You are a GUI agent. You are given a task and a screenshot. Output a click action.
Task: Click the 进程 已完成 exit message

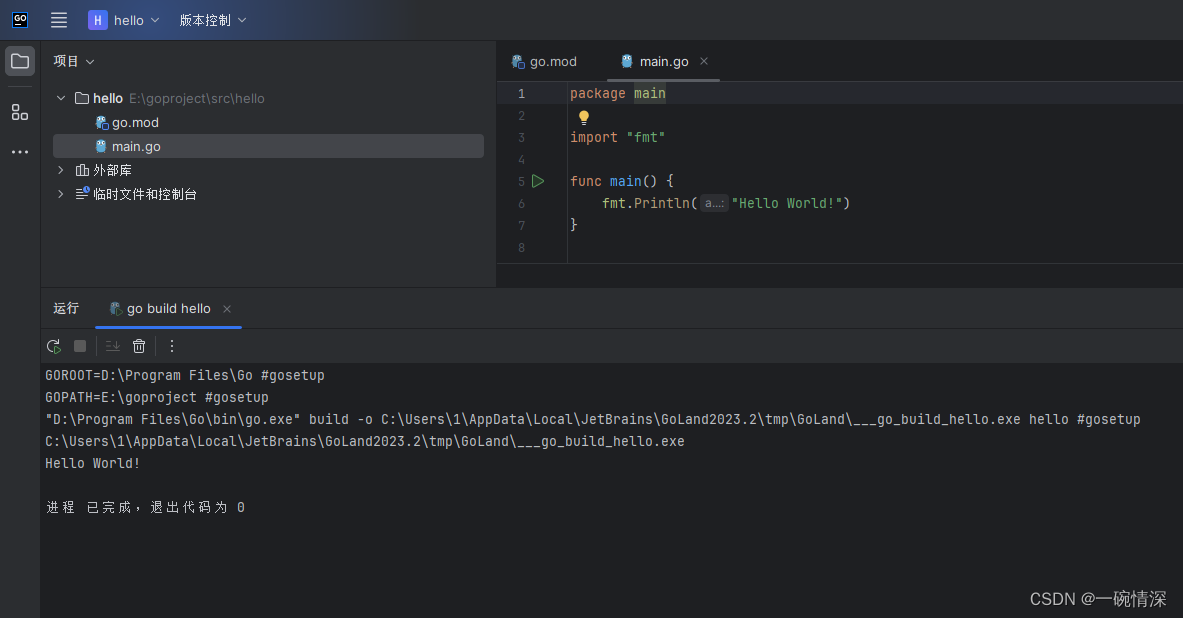point(146,507)
